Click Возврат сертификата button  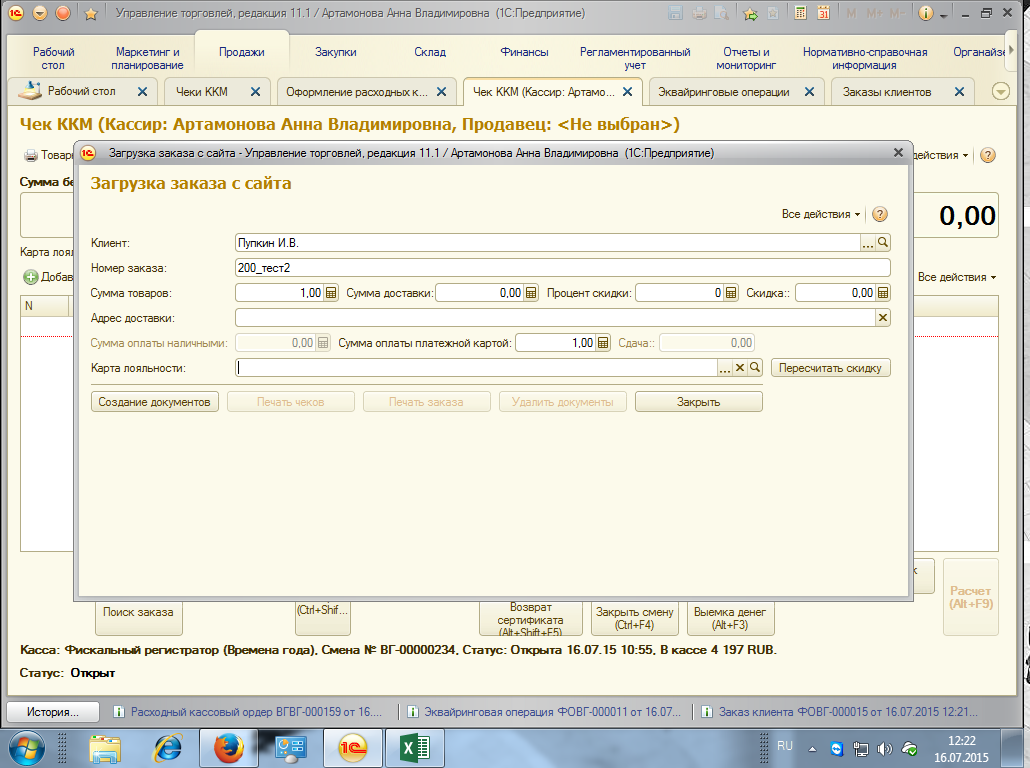(530, 618)
